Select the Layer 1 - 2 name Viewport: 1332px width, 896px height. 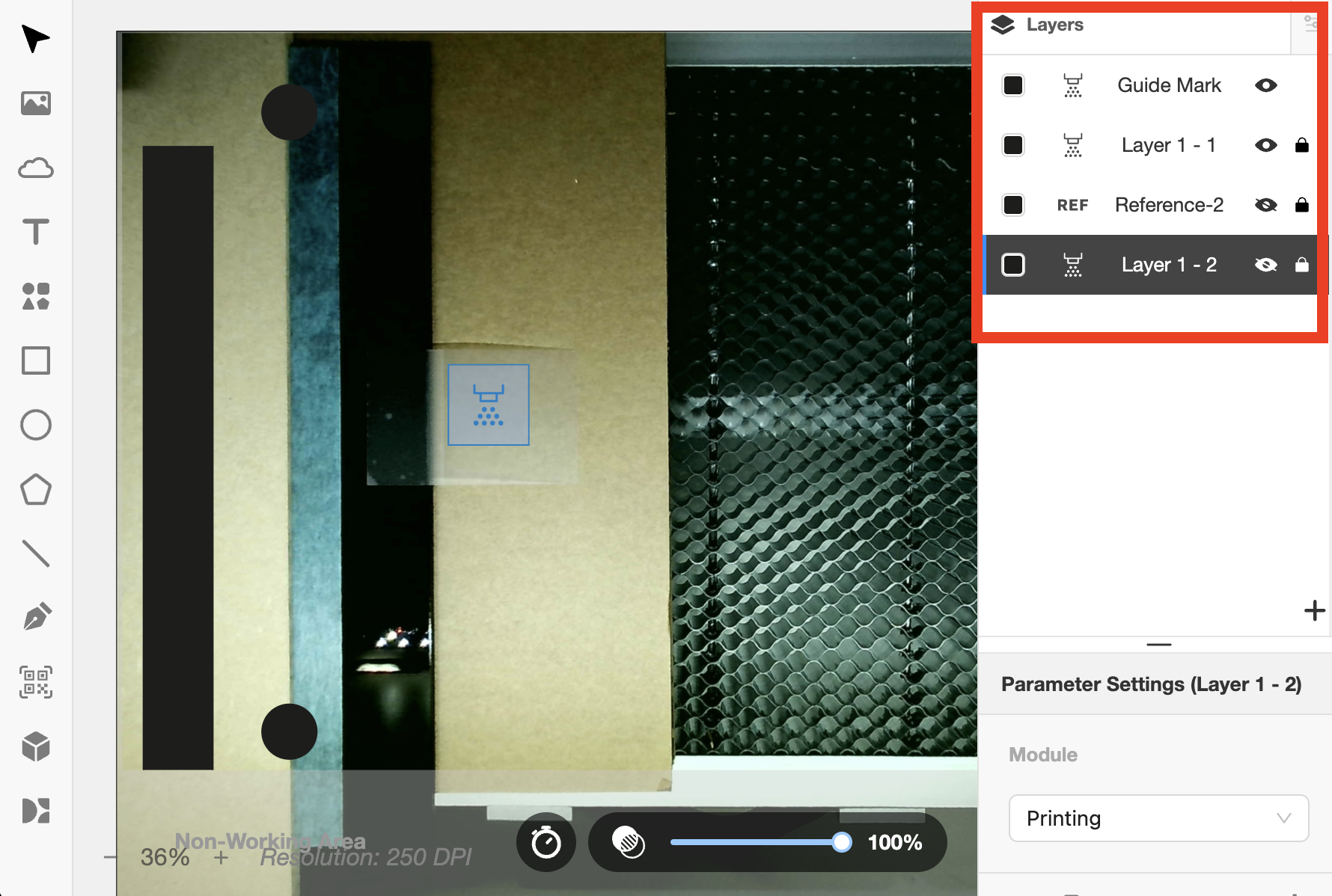[1169, 265]
